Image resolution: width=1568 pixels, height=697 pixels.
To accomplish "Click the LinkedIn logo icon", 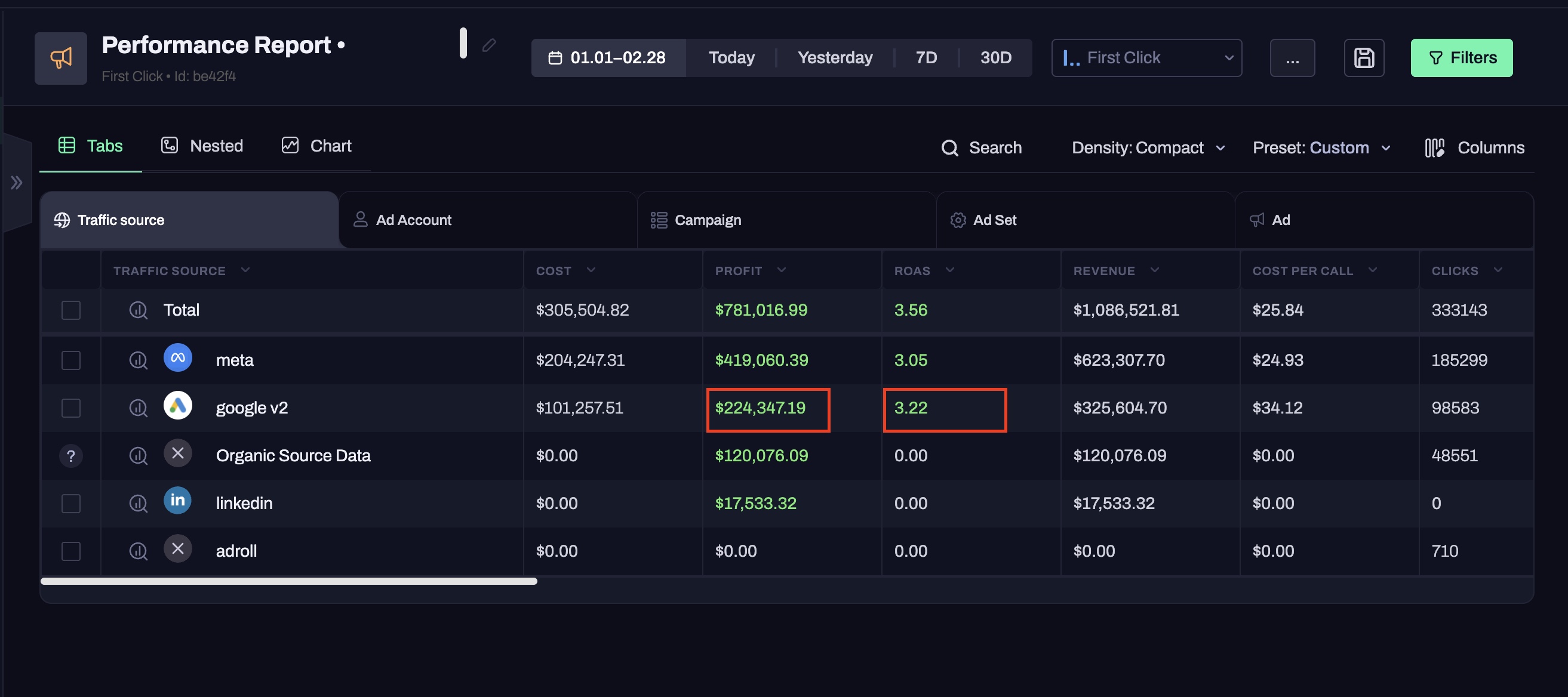I will (x=178, y=500).
